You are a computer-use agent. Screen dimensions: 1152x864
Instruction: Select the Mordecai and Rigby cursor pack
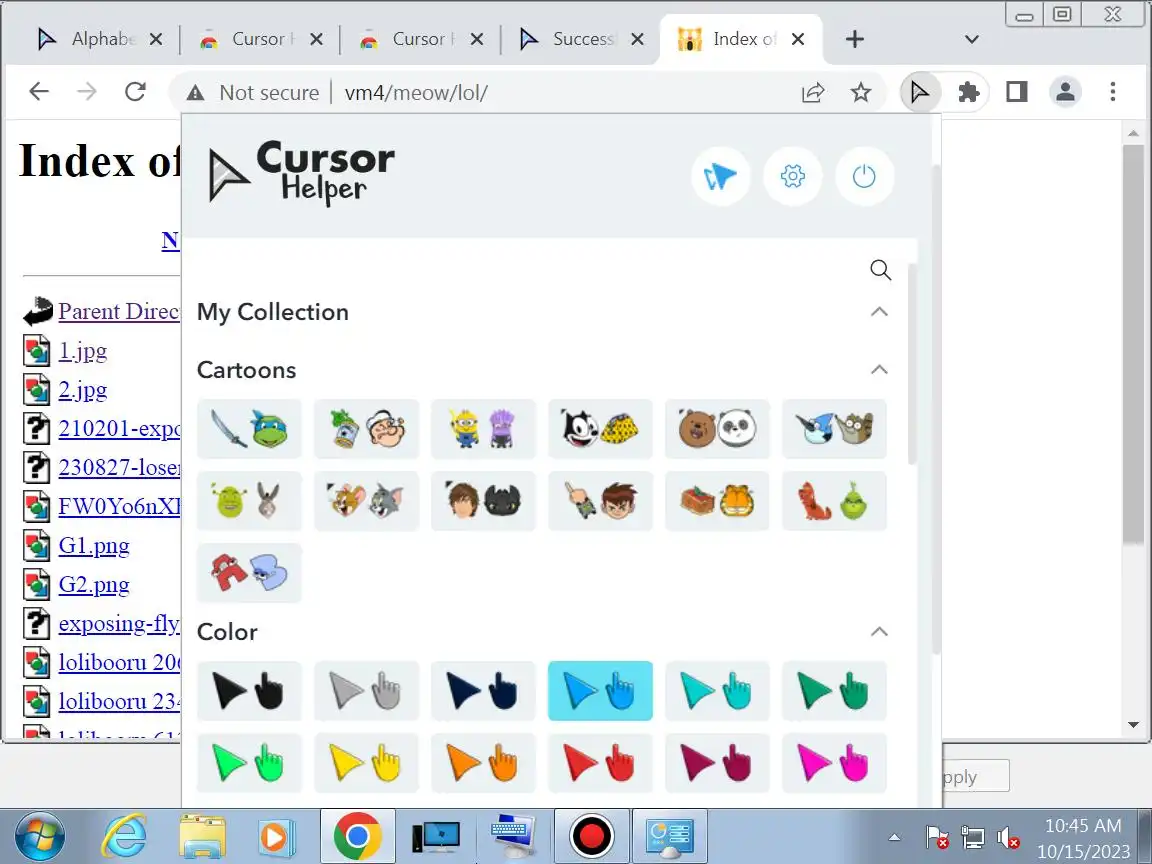click(x=834, y=429)
